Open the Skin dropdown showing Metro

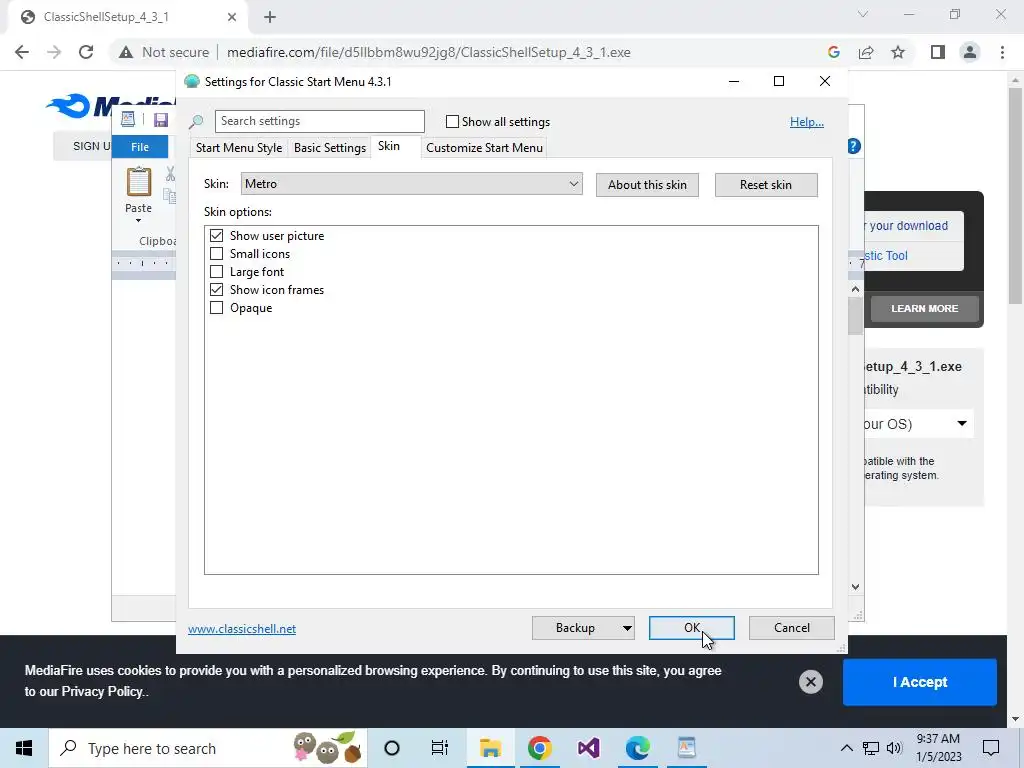coord(411,184)
